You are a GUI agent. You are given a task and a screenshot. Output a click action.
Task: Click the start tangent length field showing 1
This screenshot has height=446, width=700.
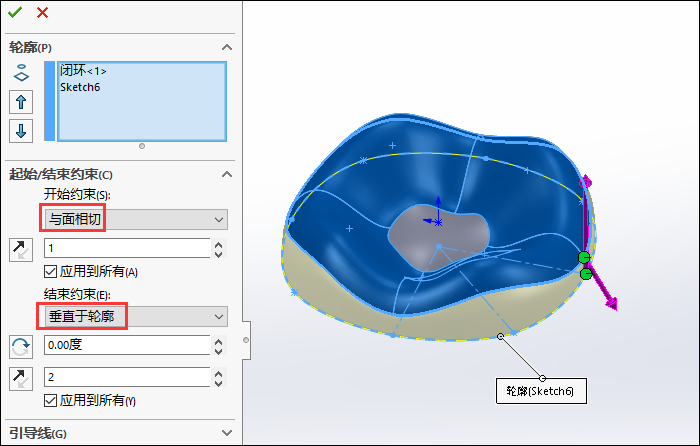coord(127,248)
